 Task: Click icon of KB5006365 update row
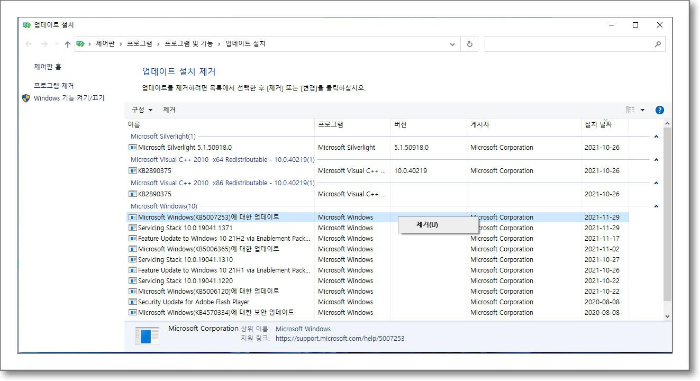(x=133, y=249)
